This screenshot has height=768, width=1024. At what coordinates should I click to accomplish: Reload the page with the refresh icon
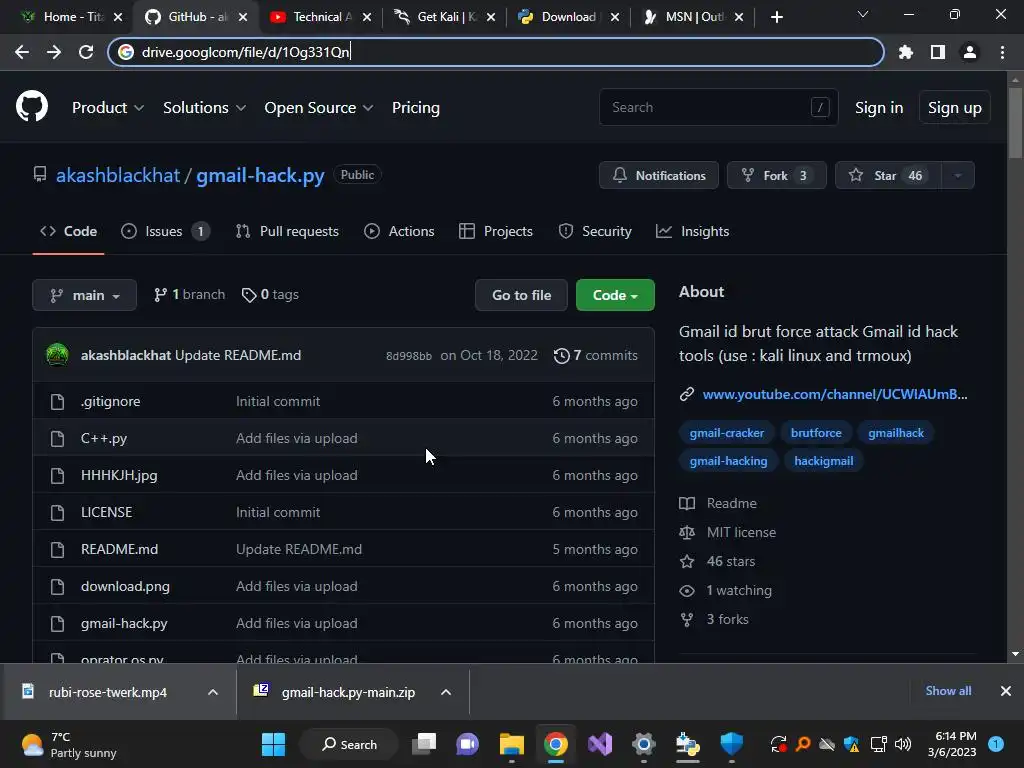coord(86,52)
